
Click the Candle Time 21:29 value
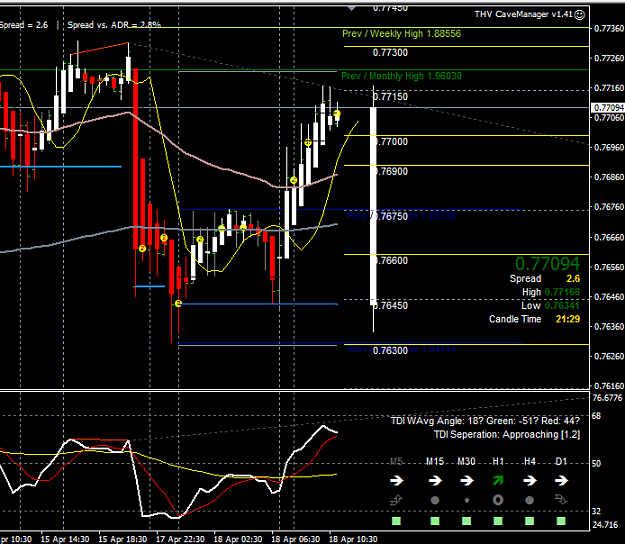pyautogui.click(x=568, y=319)
